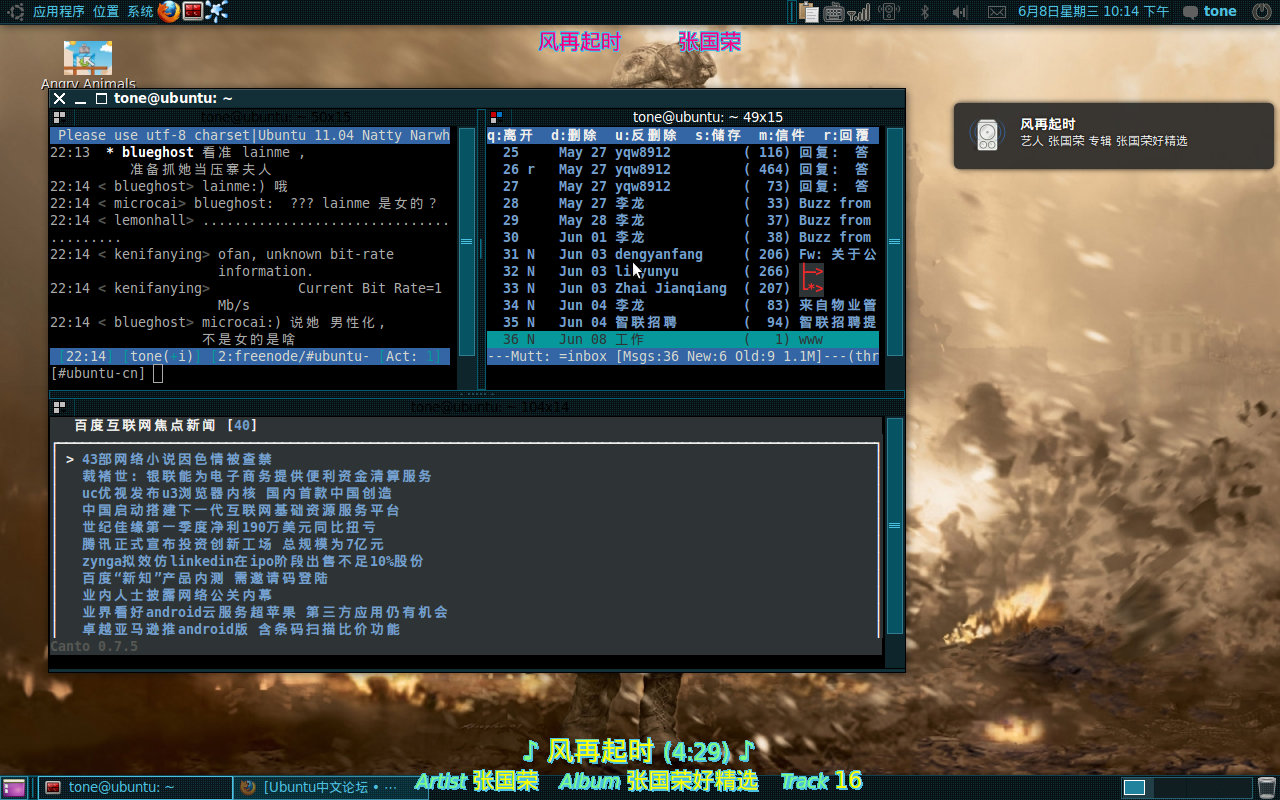Open the sound volume indicator
The width and height of the screenshot is (1280, 800).
point(960,12)
